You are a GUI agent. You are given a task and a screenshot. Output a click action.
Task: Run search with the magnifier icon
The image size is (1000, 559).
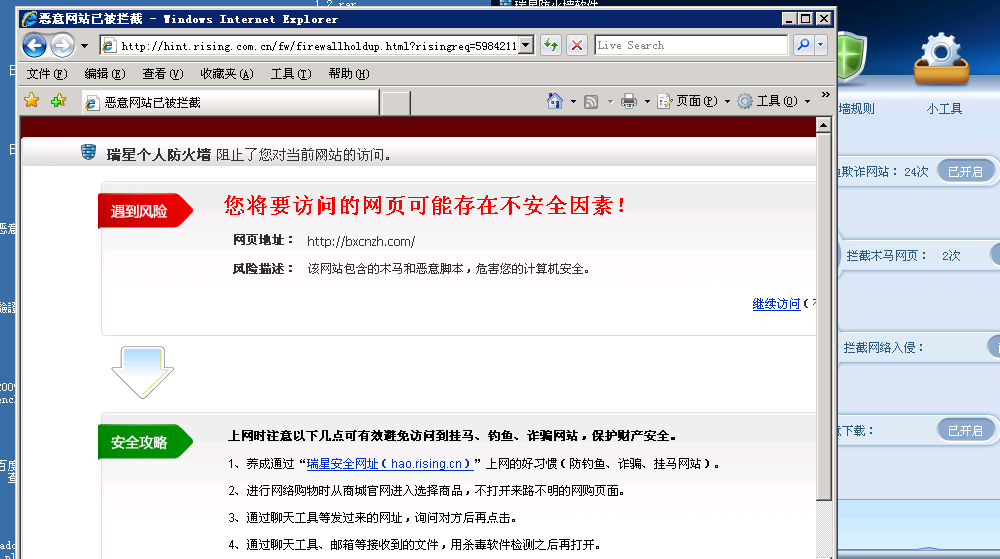(804, 45)
